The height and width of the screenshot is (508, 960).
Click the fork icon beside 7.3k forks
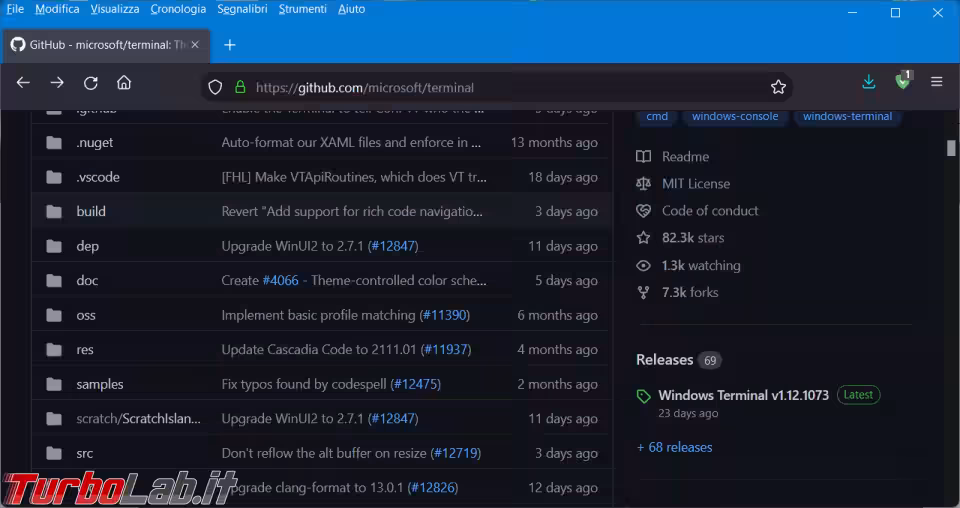pos(643,293)
